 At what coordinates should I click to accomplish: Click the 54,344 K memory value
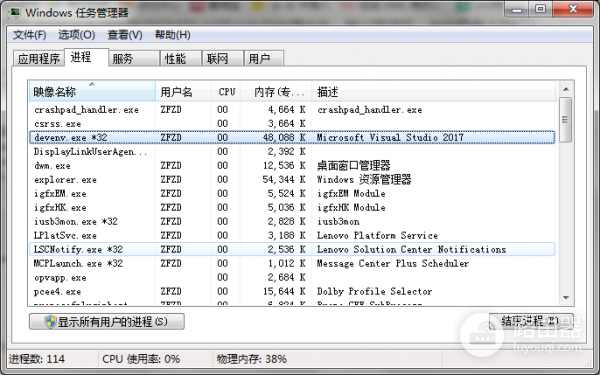(284, 179)
